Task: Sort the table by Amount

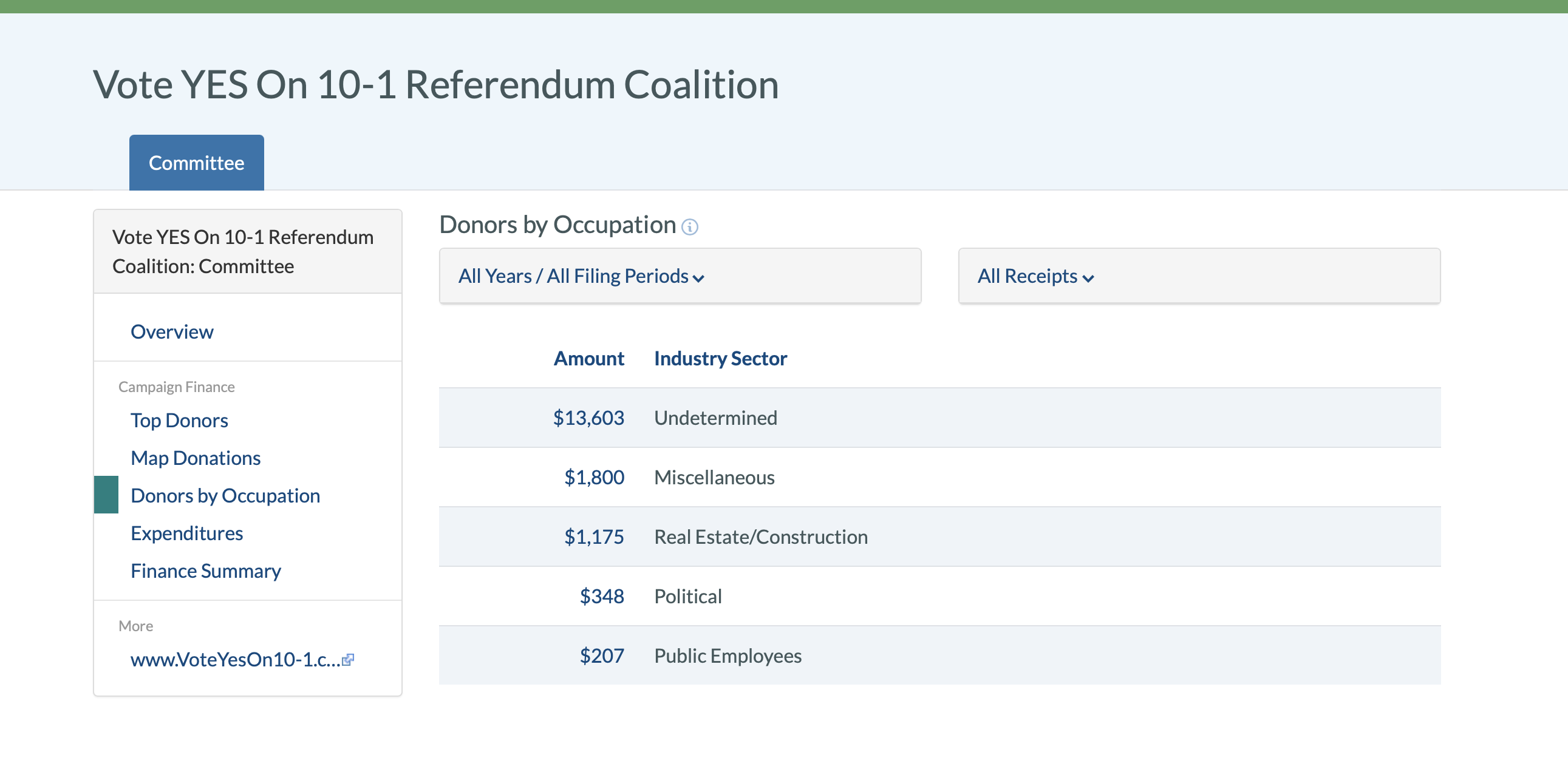Action: coord(588,358)
